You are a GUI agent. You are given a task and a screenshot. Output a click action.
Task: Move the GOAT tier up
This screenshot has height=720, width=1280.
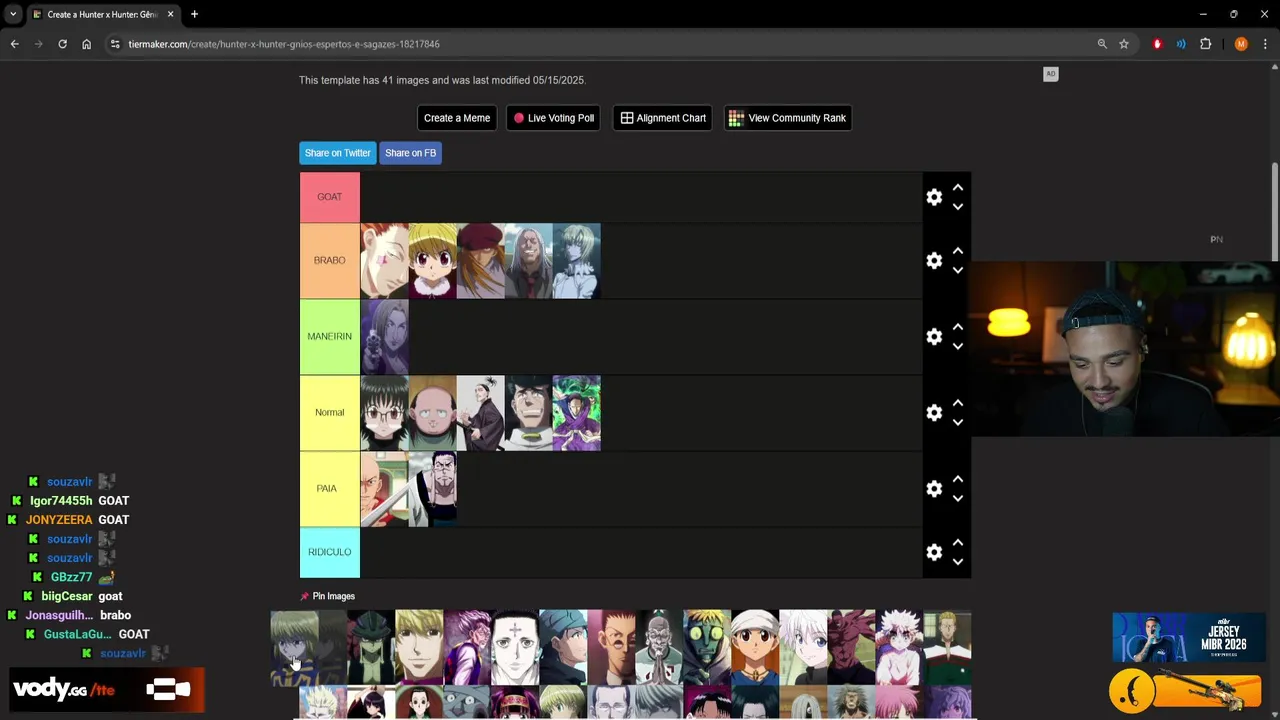958,187
